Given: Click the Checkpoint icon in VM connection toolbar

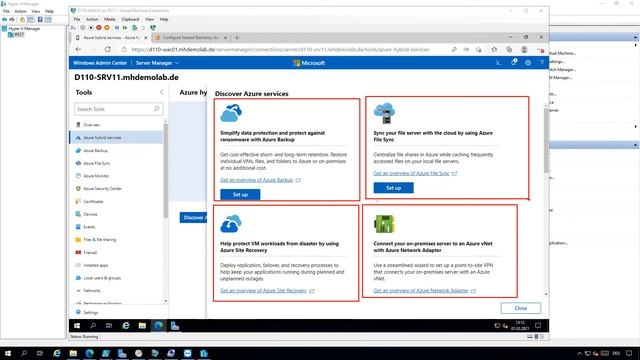Looking at the screenshot, I should [x=135, y=28].
